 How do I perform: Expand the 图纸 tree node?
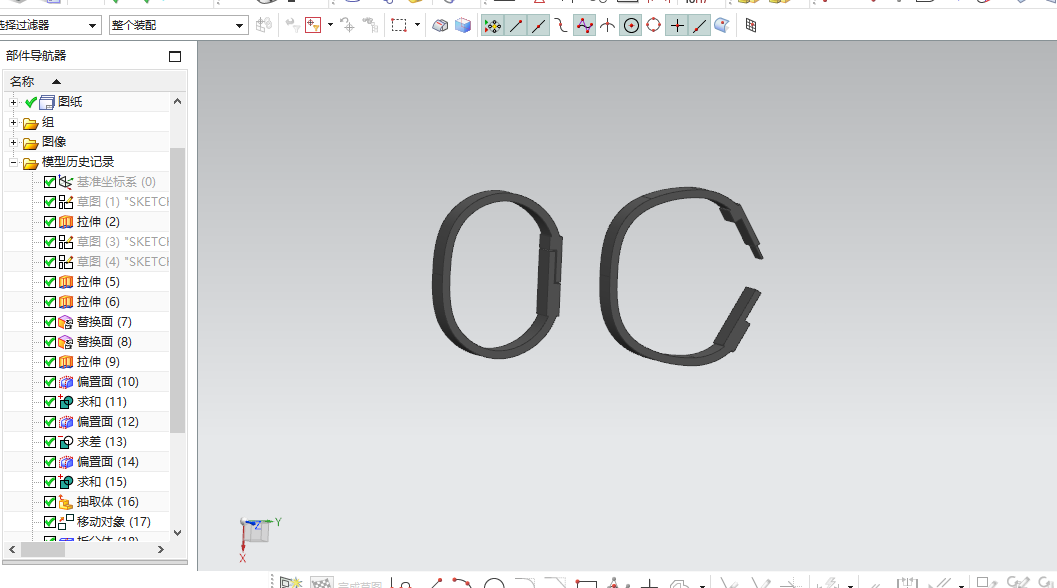point(13,102)
